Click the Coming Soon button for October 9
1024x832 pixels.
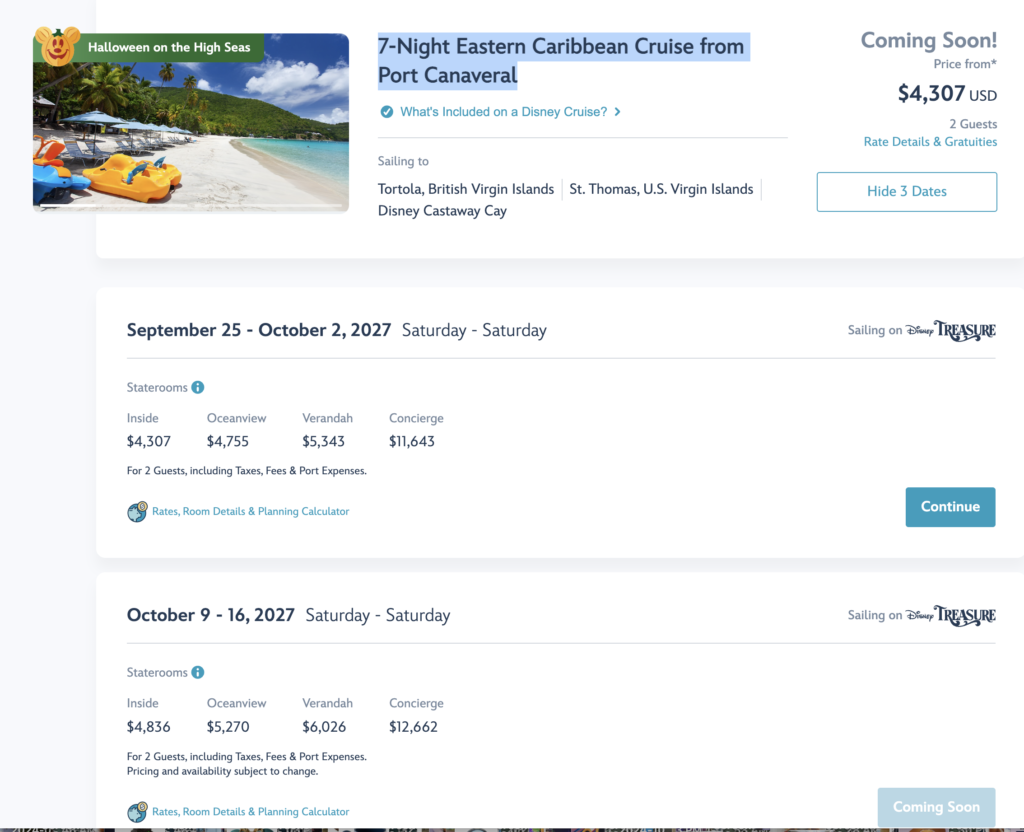pos(936,807)
